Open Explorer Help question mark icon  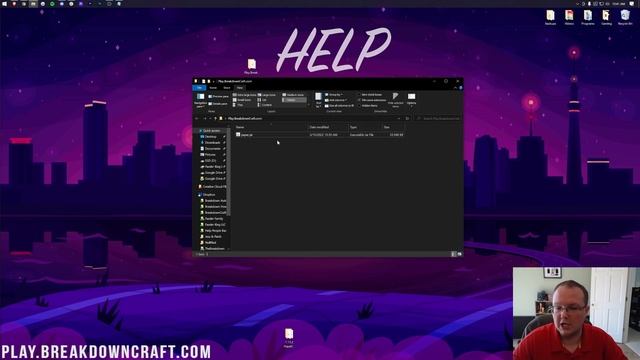460,88
